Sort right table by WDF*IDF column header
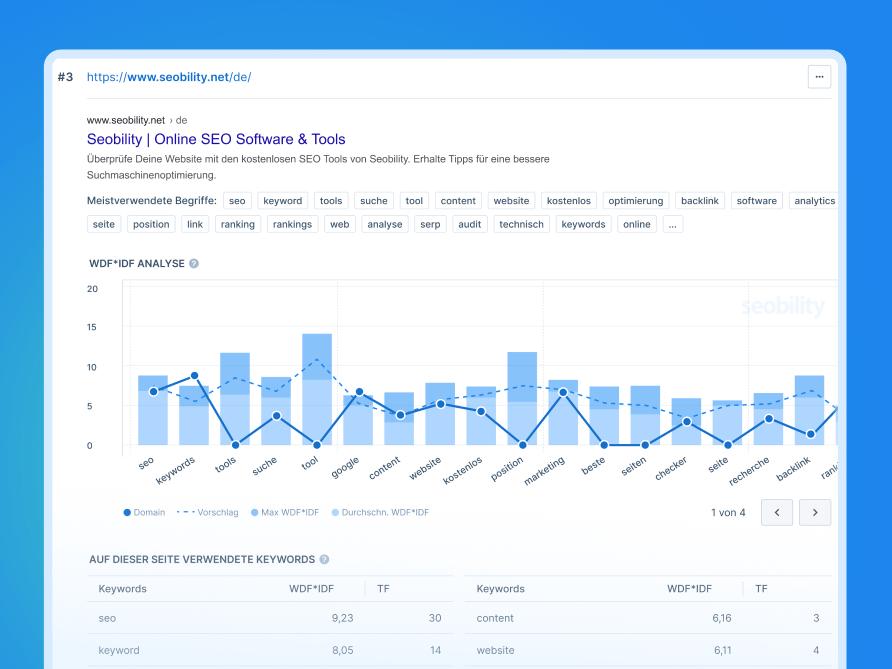This screenshot has height=669, width=892. pyautogui.click(x=689, y=589)
